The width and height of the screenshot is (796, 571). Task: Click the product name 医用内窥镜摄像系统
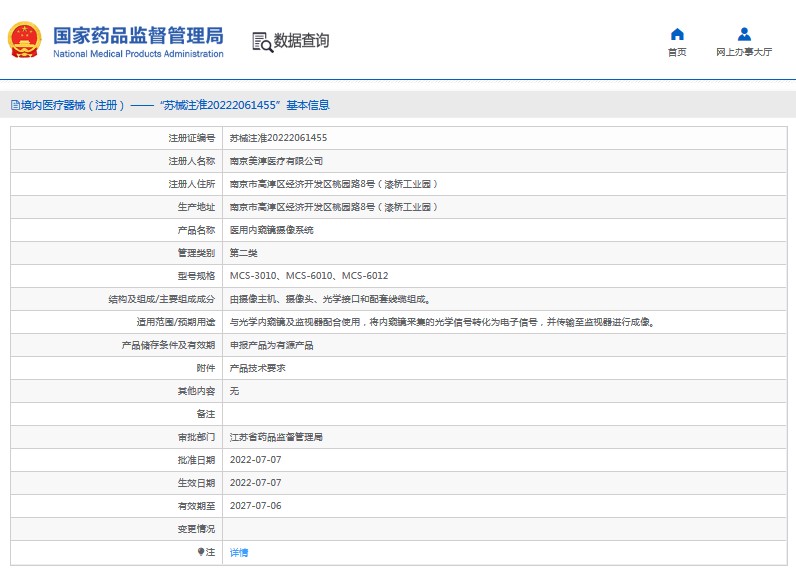pos(271,230)
